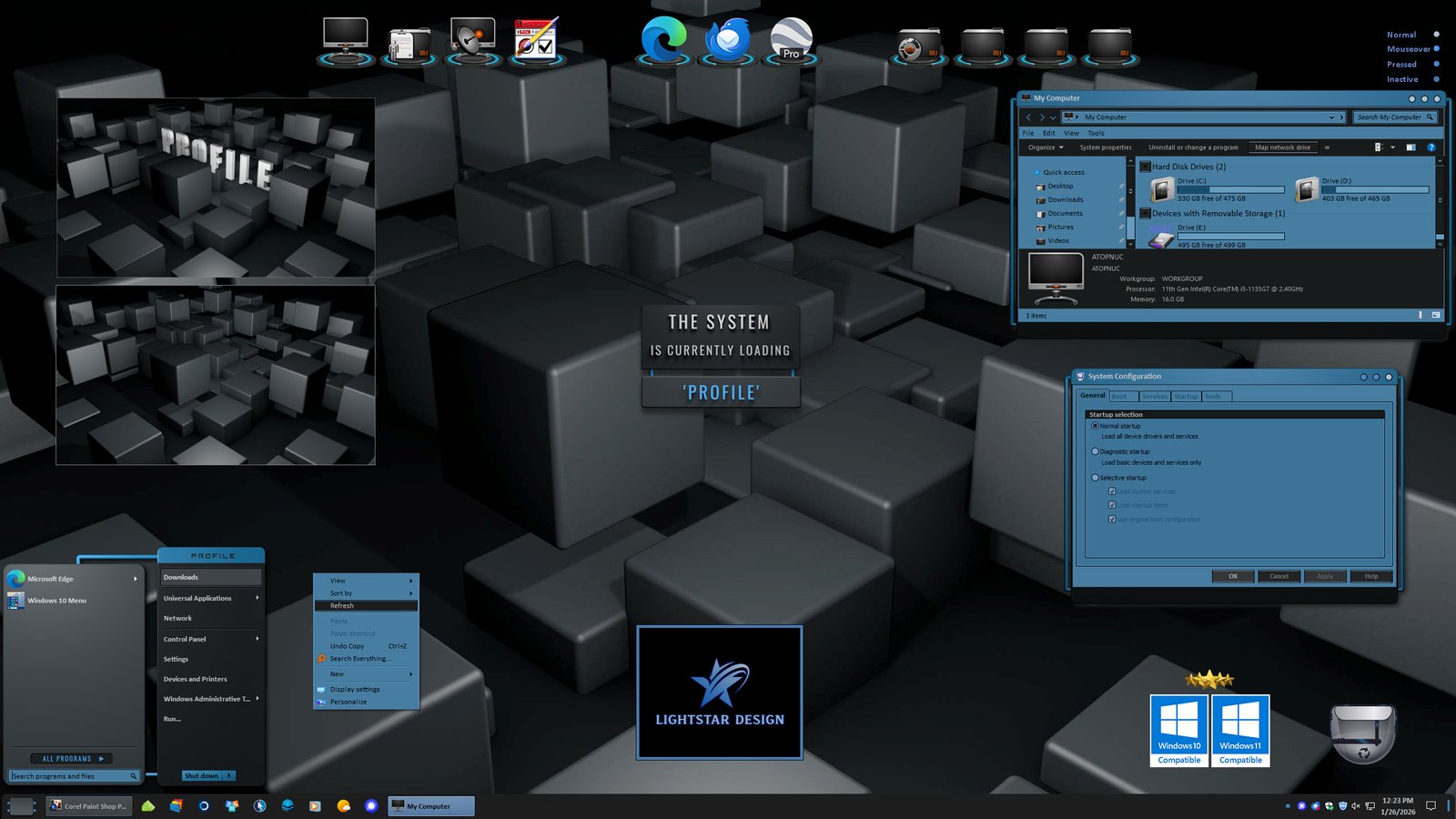The width and height of the screenshot is (1456, 819).
Task: Click the Drive (C:) hard disk icon
Action: tap(1162, 189)
